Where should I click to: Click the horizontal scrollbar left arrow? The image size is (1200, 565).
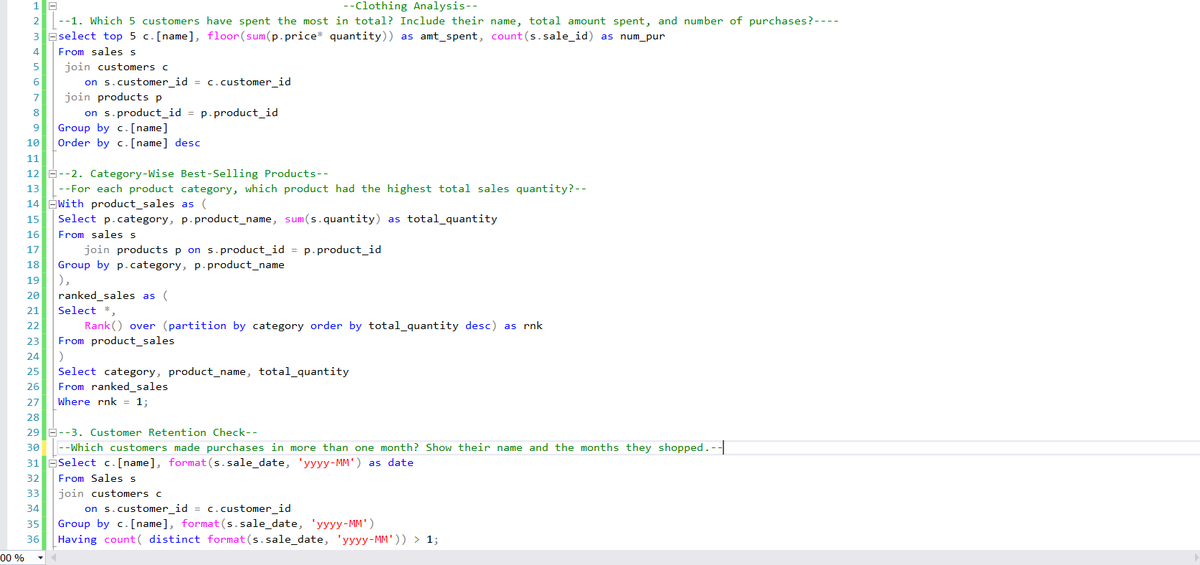53,558
